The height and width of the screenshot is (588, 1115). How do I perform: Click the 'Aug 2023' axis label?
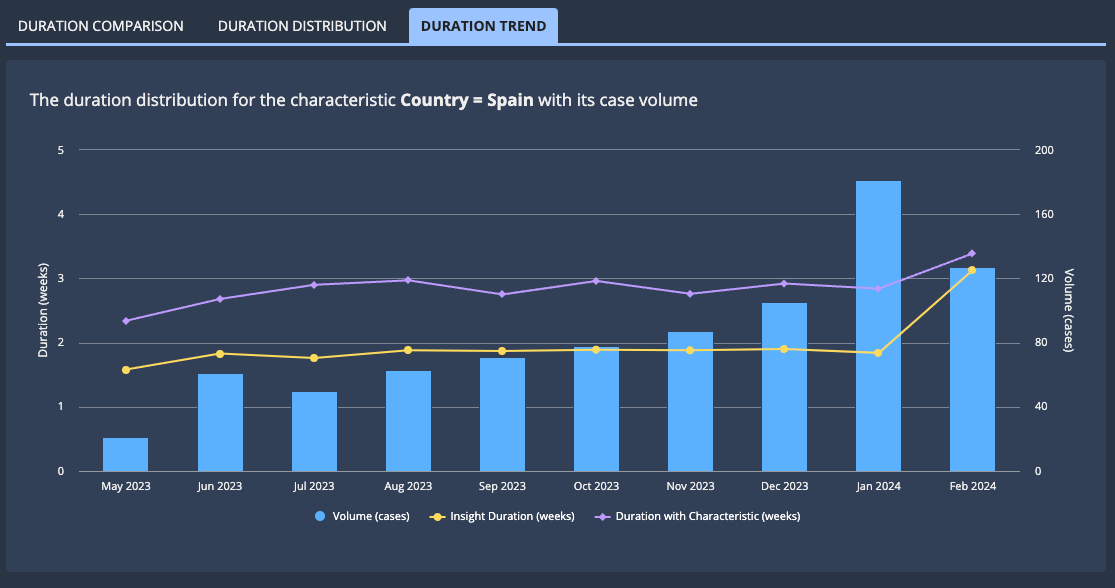tap(408, 486)
